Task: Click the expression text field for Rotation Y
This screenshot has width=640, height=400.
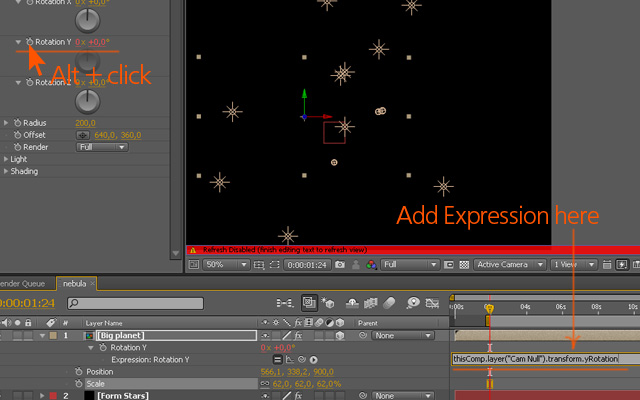Action: pos(546,359)
